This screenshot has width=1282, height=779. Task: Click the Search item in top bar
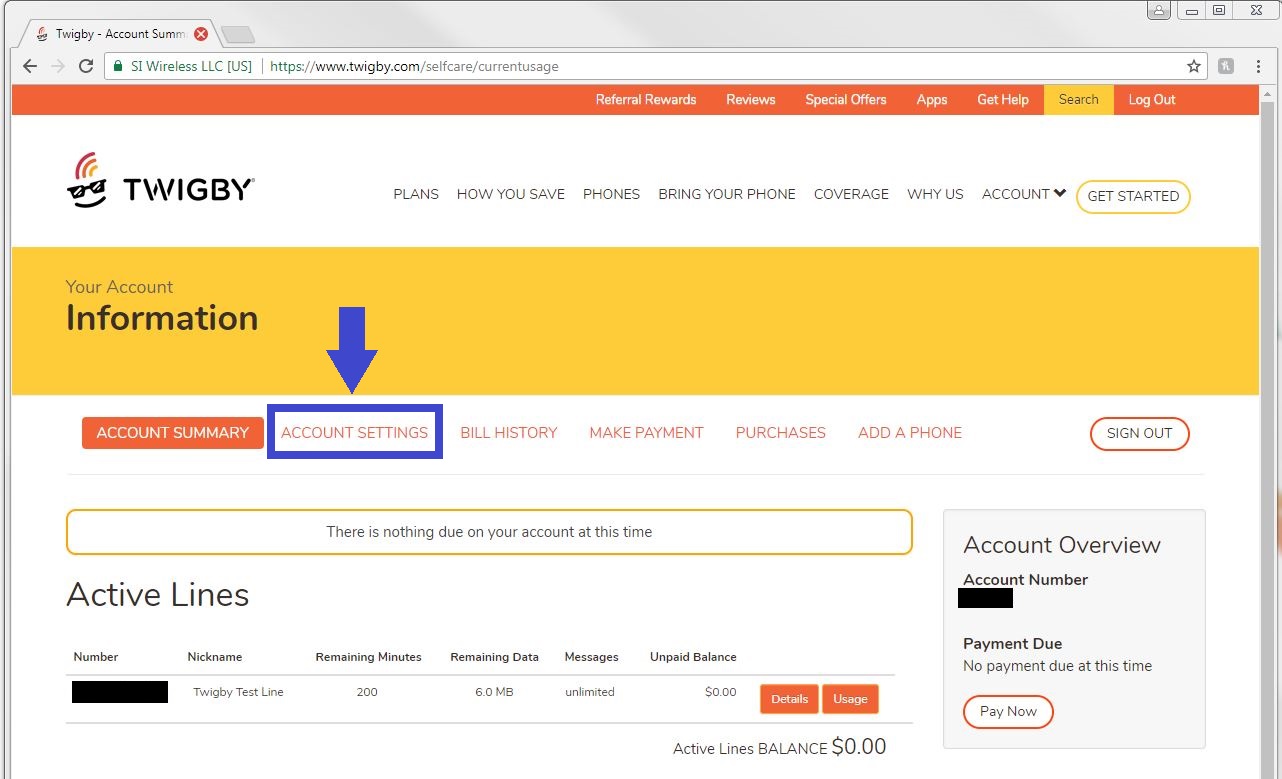click(1078, 99)
